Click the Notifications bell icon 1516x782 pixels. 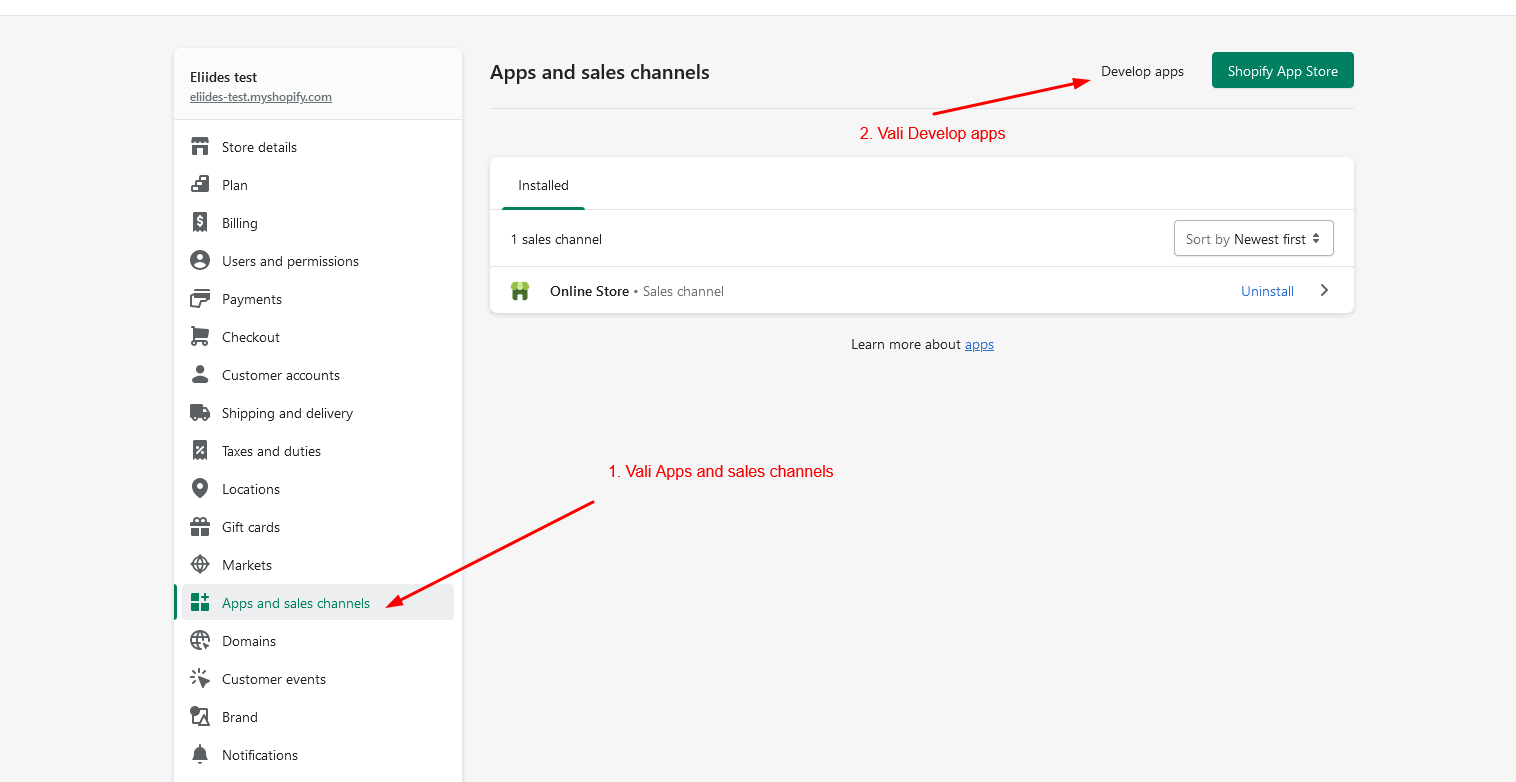[x=200, y=755]
